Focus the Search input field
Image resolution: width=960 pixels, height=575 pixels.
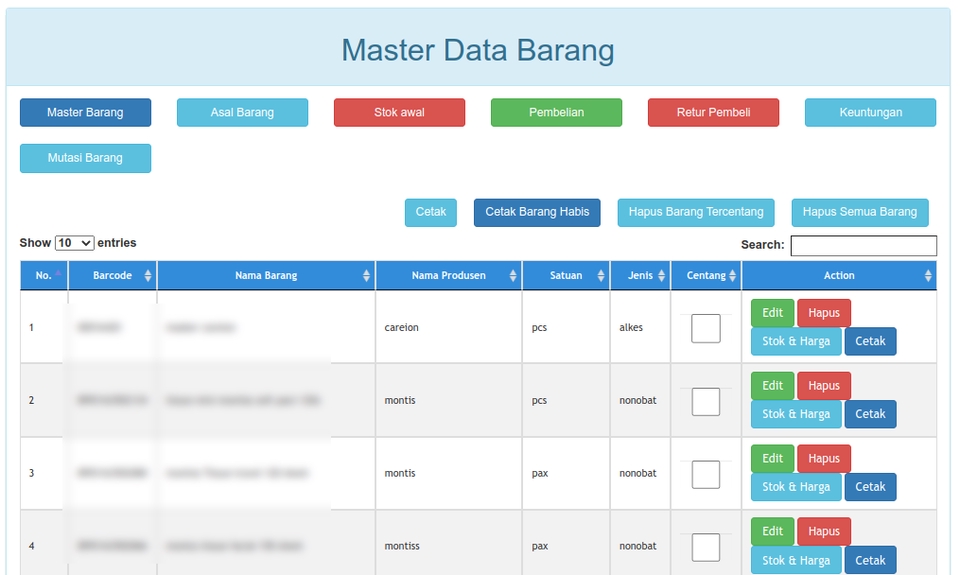[863, 246]
